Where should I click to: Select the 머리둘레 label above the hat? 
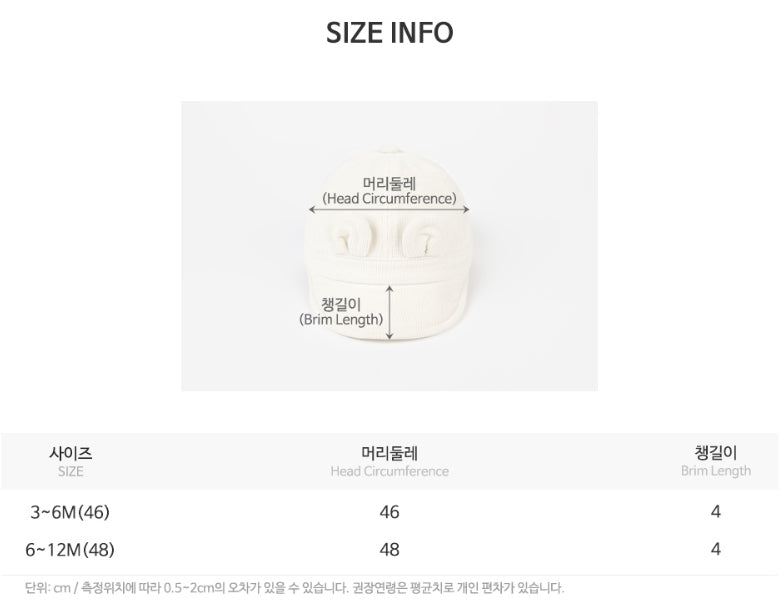pyautogui.click(x=389, y=183)
